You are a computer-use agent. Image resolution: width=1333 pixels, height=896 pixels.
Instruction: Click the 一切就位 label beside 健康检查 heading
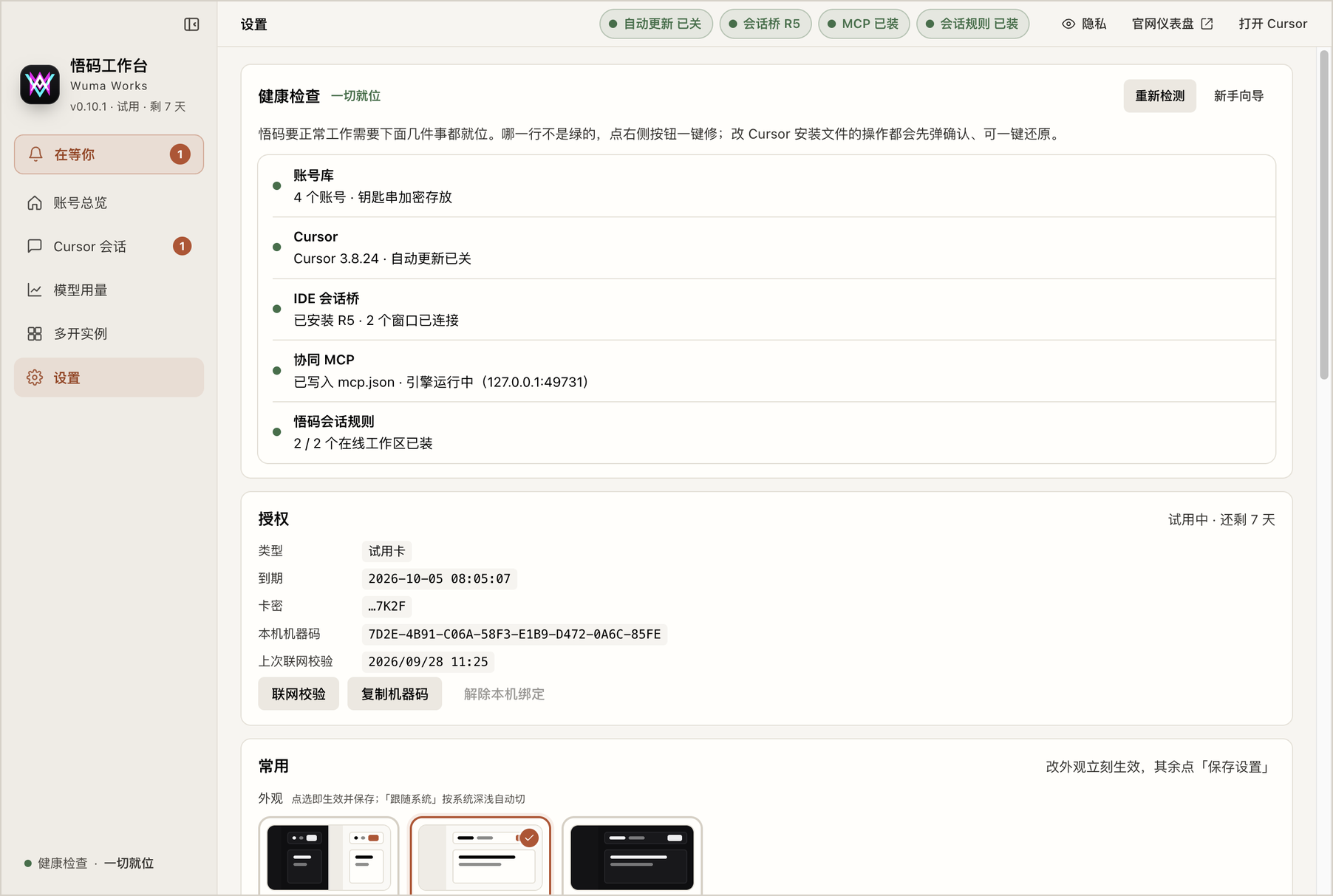pos(355,96)
